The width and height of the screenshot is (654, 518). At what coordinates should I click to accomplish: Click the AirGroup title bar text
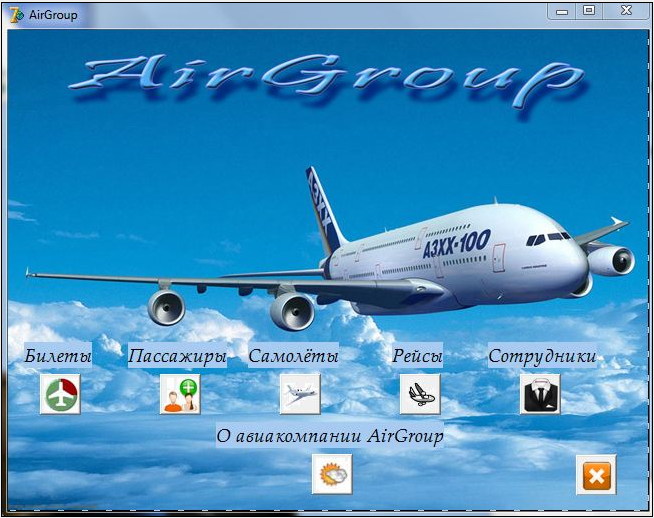pos(53,15)
